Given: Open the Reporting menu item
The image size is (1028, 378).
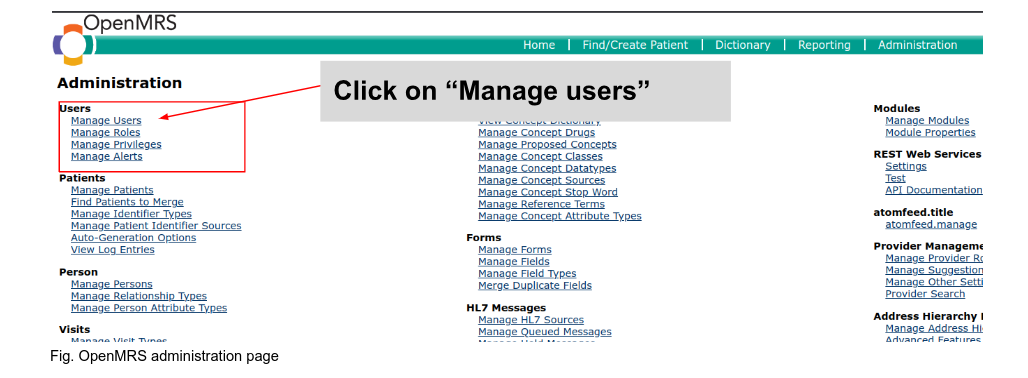Looking at the screenshot, I should click(x=824, y=45).
